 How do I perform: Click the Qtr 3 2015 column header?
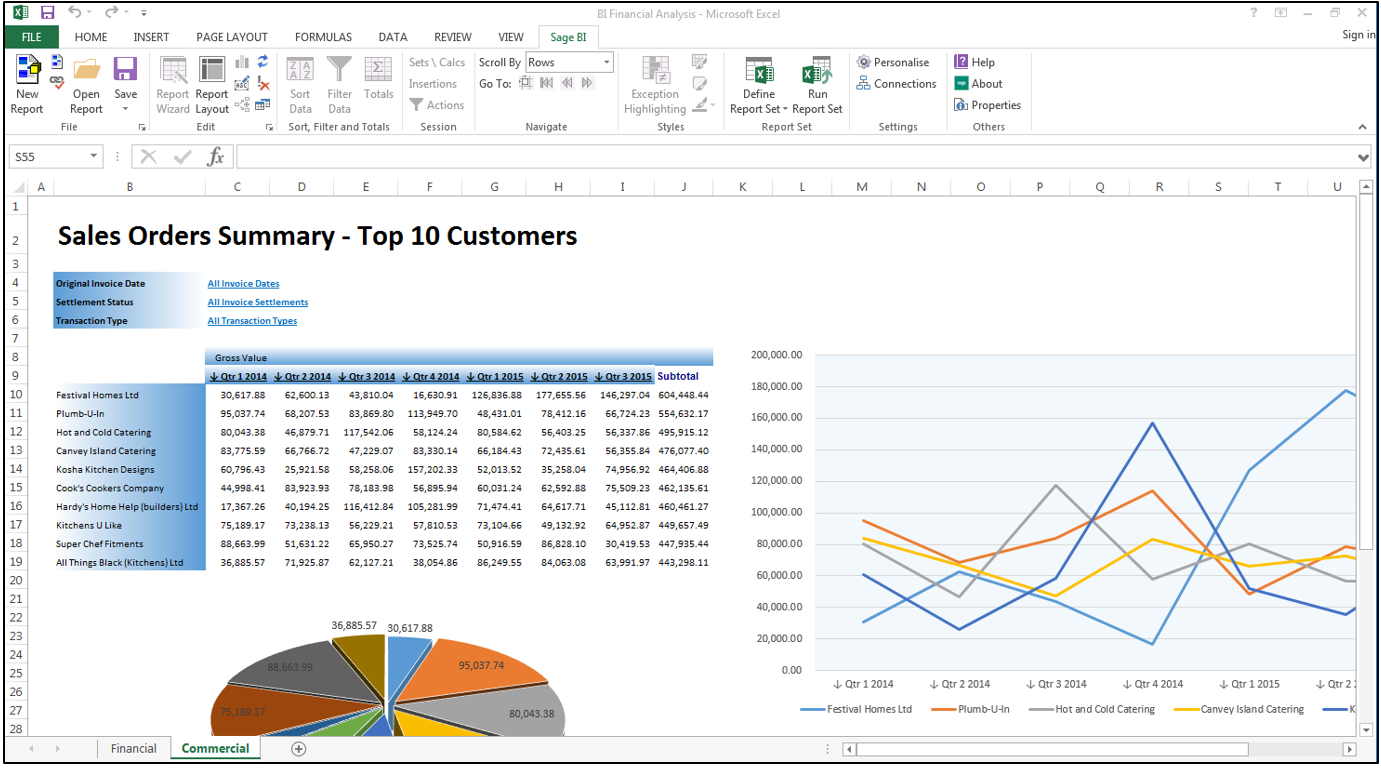coord(623,376)
